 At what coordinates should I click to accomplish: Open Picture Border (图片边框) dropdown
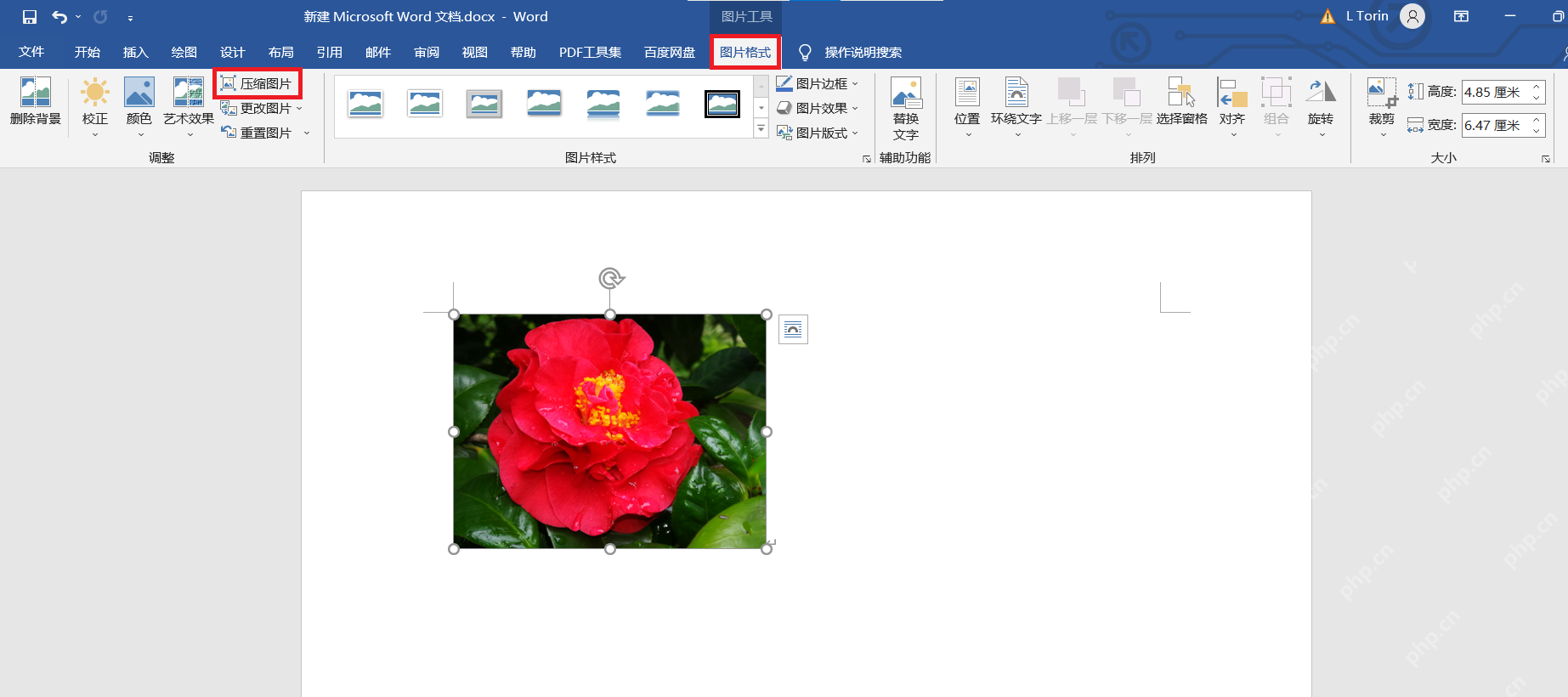click(x=818, y=83)
